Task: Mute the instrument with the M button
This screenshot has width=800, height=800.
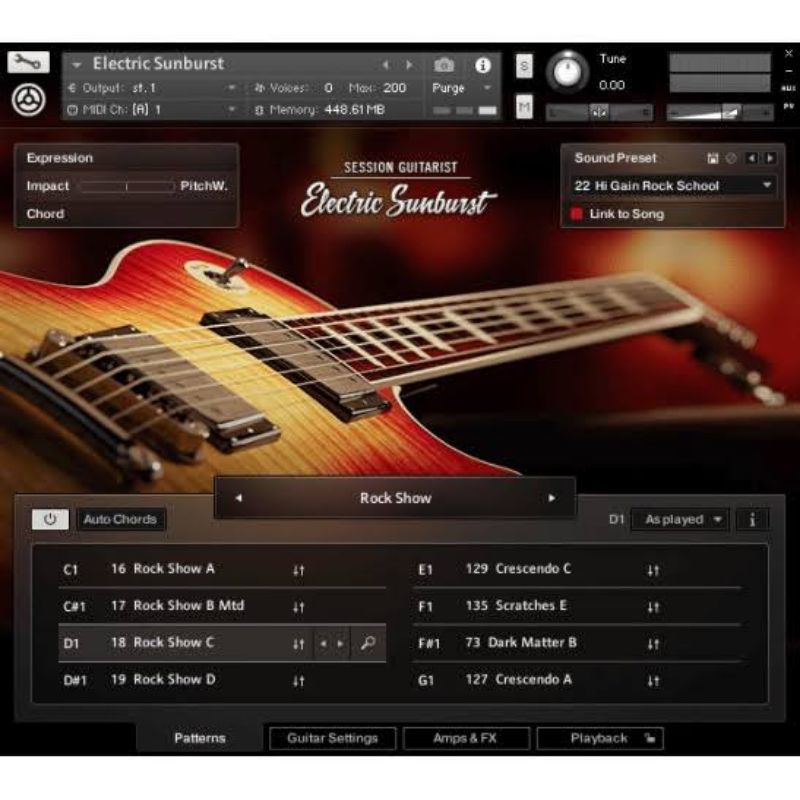Action: pyautogui.click(x=524, y=107)
